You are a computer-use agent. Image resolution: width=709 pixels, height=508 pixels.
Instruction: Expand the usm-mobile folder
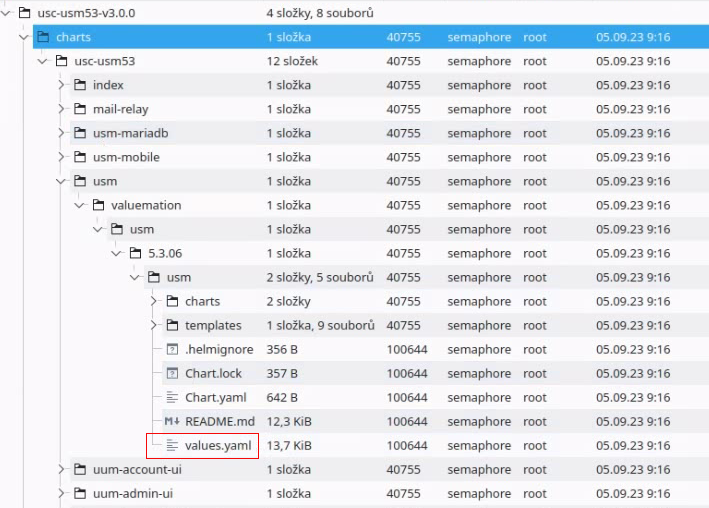click(61, 157)
